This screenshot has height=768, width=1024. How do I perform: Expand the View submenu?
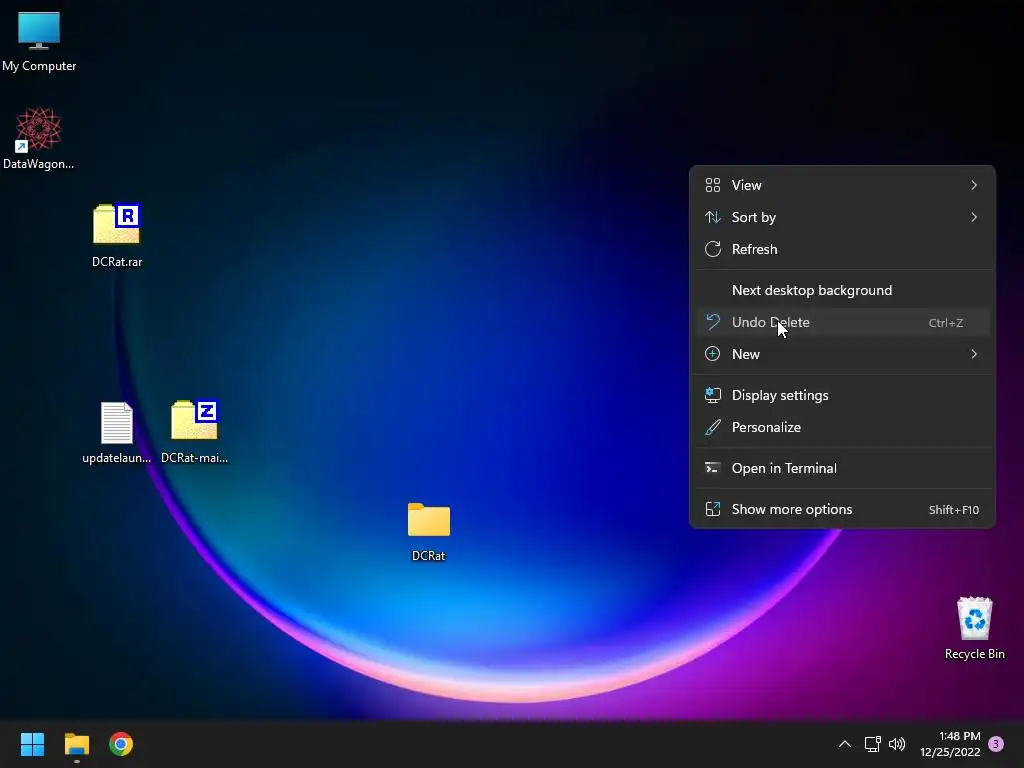click(x=842, y=185)
